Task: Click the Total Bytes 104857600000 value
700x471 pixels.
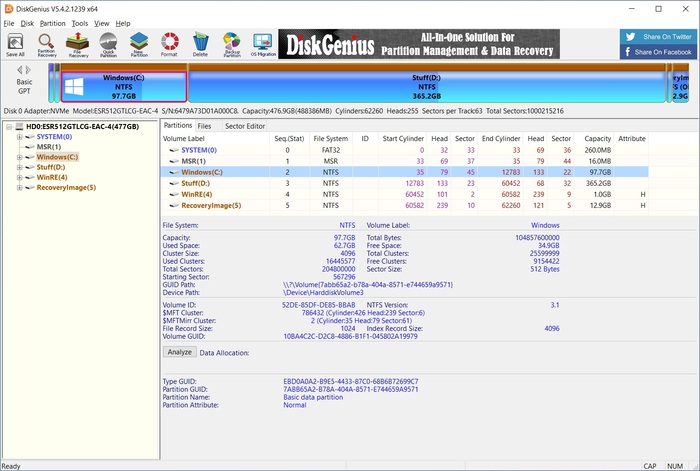Action: [x=537, y=238]
